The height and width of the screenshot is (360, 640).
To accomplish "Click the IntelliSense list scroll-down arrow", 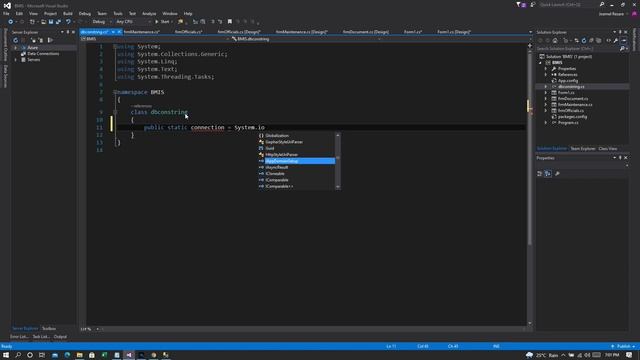I will pos(338,187).
